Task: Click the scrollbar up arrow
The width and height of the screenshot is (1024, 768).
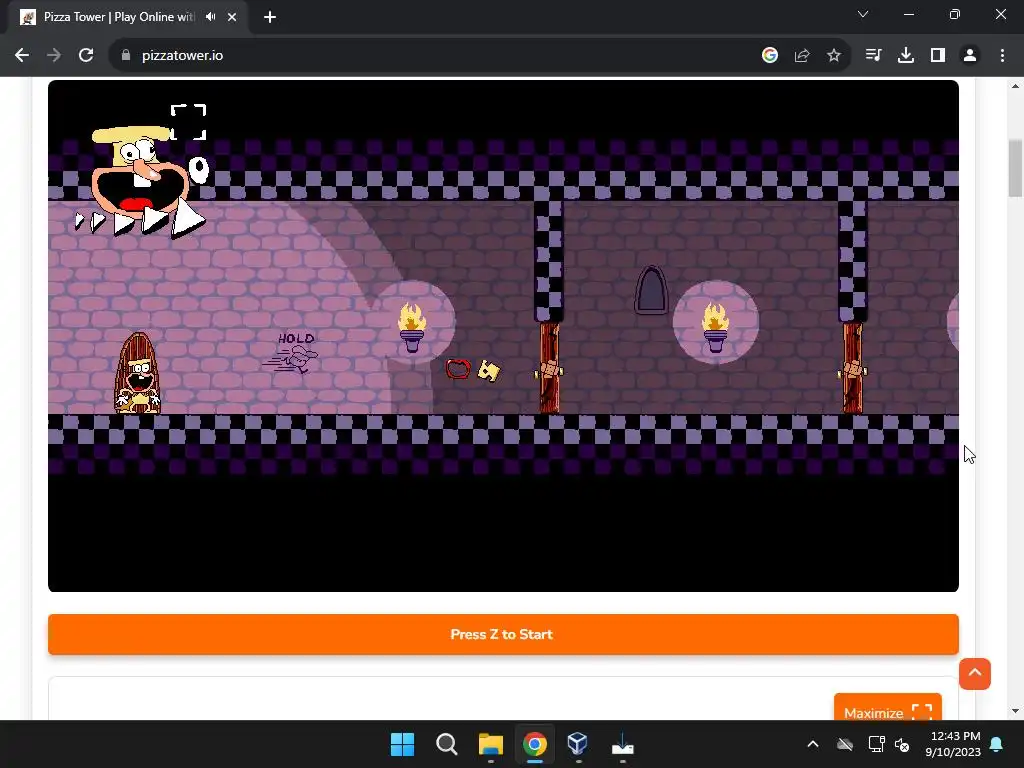Action: pyautogui.click(x=1015, y=86)
